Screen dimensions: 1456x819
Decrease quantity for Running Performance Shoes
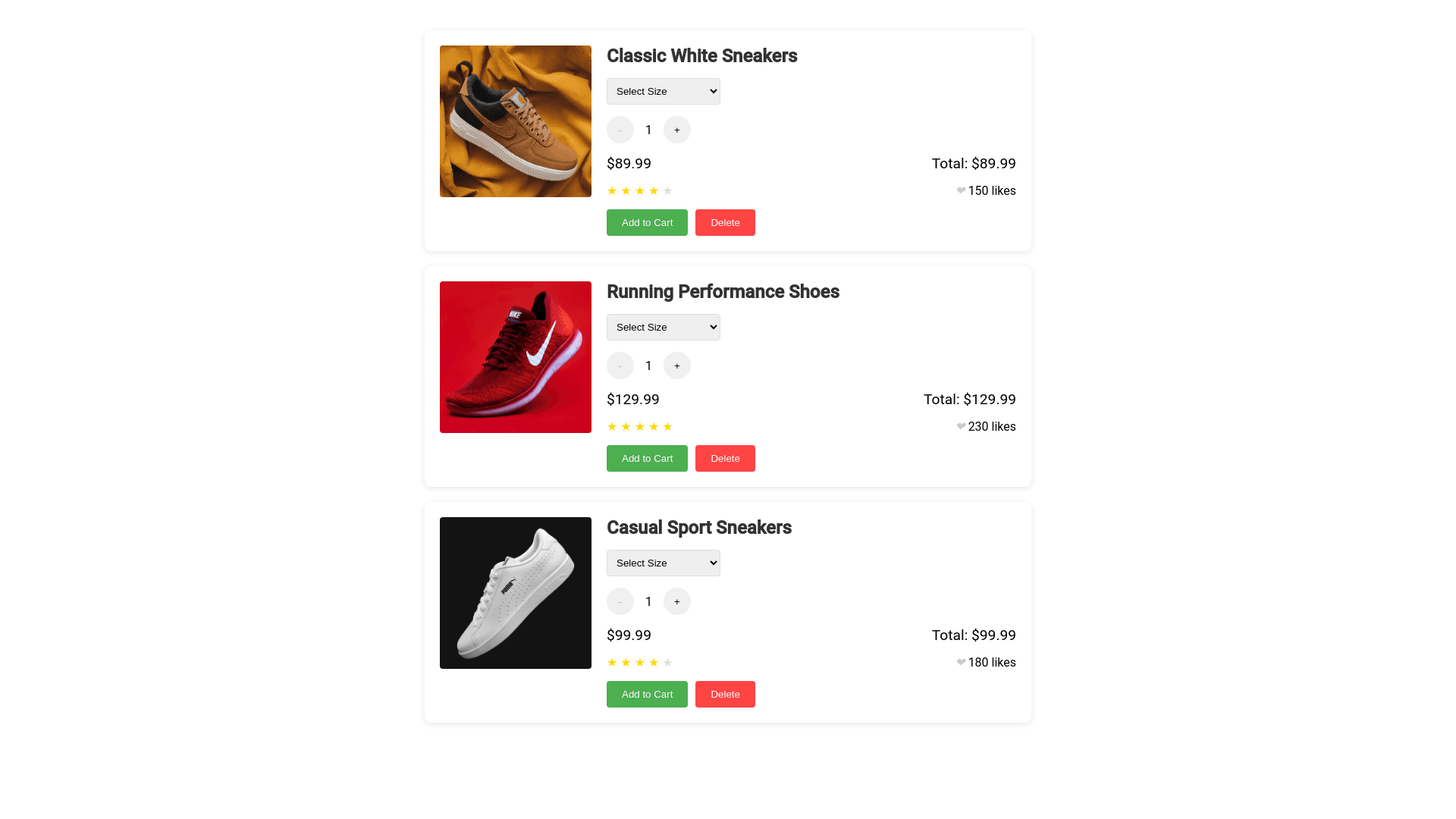click(620, 366)
